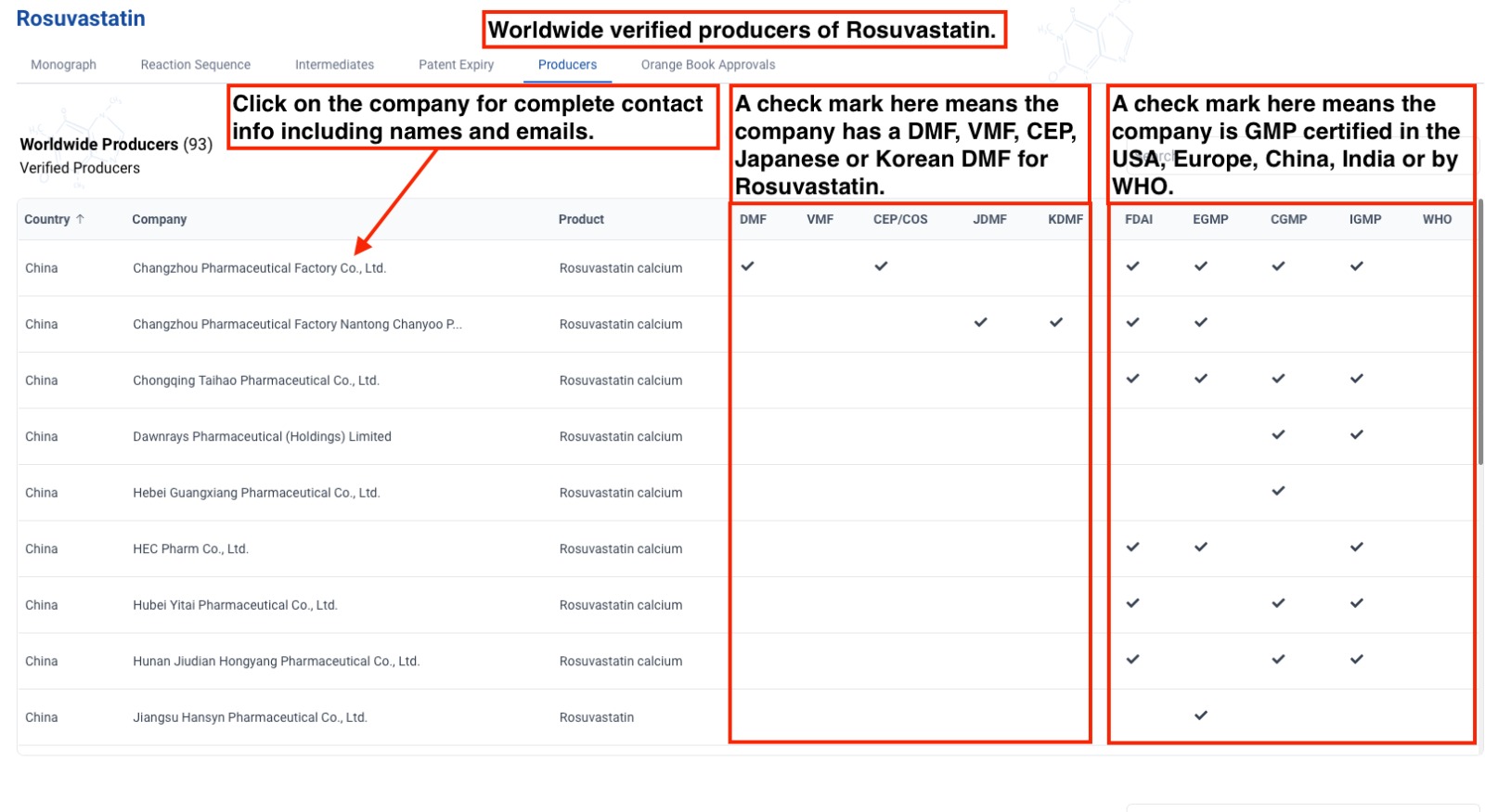The width and height of the screenshot is (1485, 812).
Task: Click CGMP check mark for Dawnrays Pharmaceutical
Action: point(1278,434)
